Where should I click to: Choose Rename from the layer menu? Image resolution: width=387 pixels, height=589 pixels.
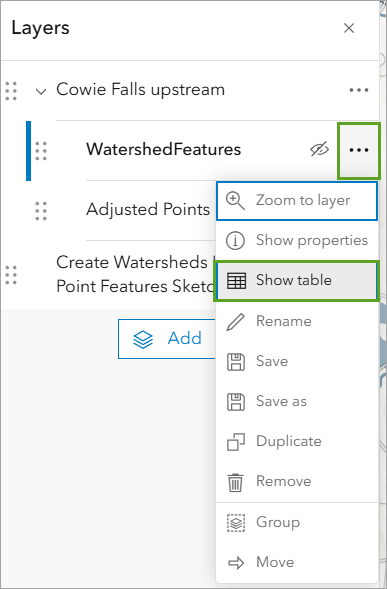297,322
